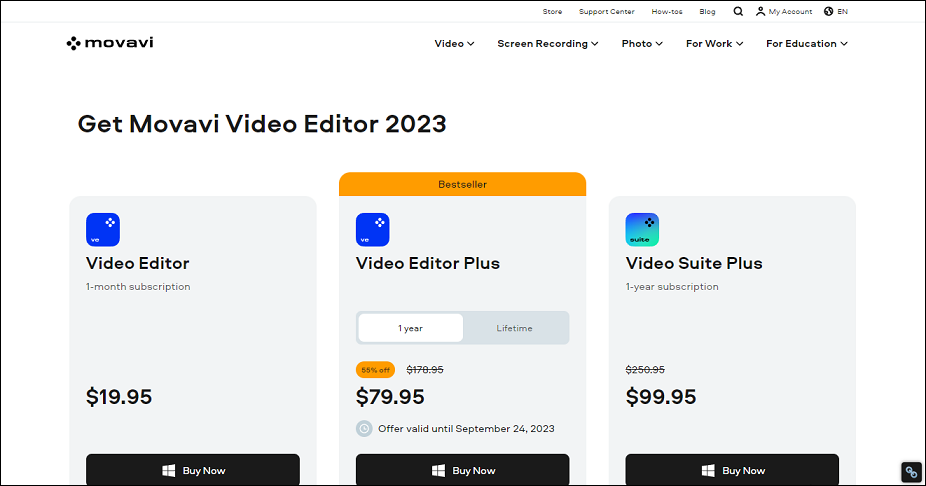
Task: Open the How-tos page
Action: 667,11
